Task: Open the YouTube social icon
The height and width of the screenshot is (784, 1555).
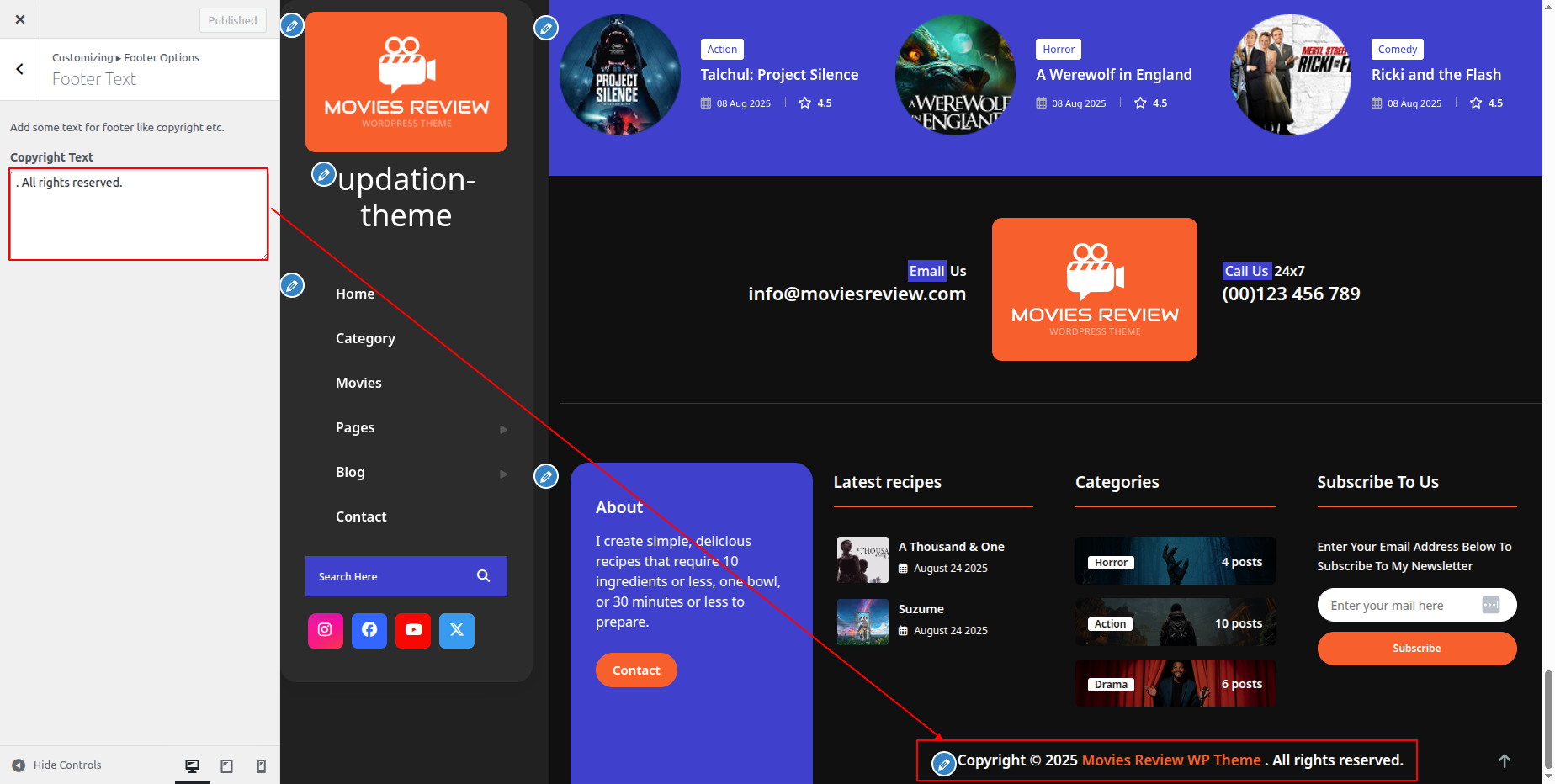Action: [413, 630]
